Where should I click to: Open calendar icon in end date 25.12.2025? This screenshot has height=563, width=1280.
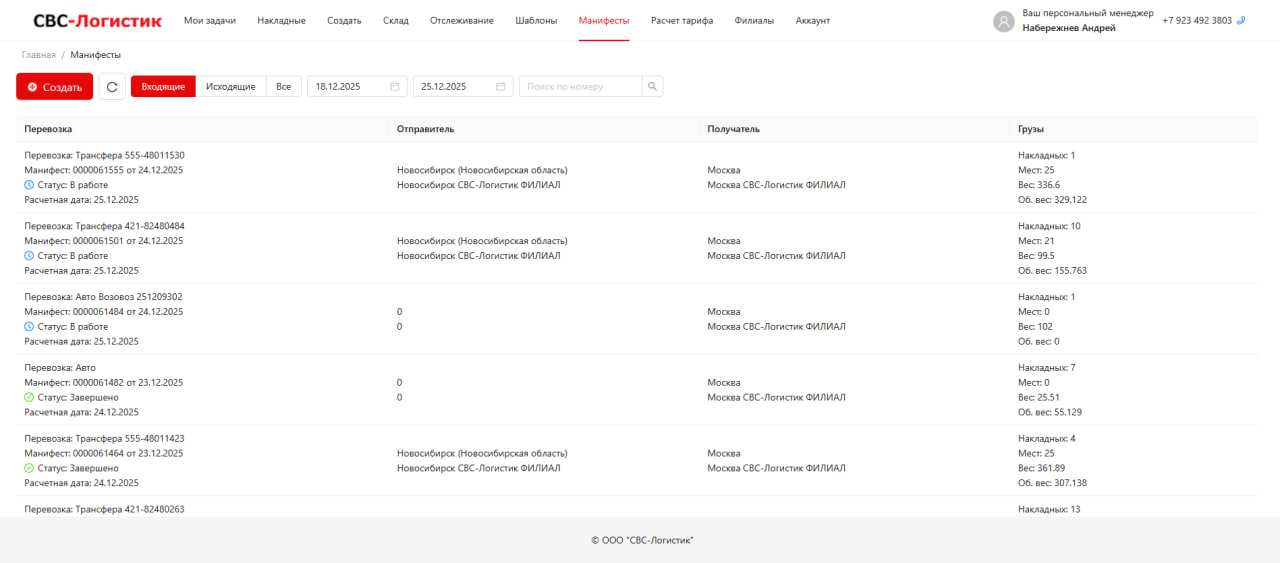pyautogui.click(x=501, y=87)
